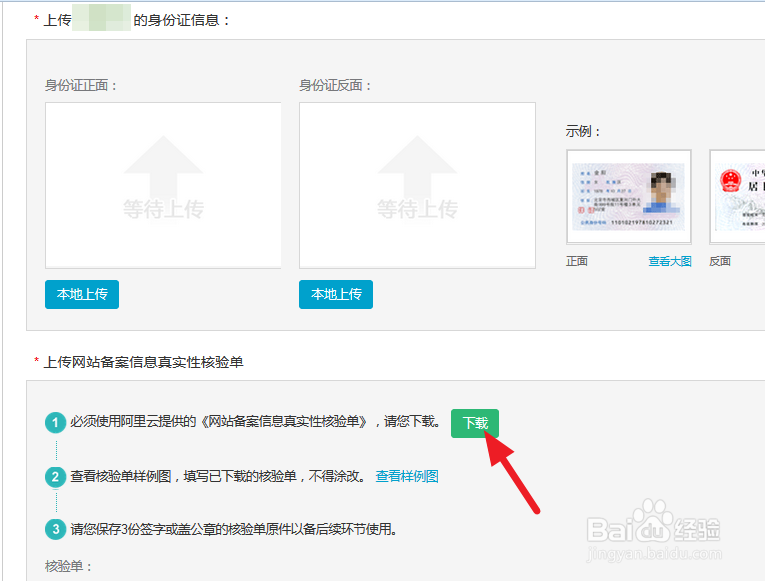Screen dimensions: 765x581
Task: Click the text 查看核验单样例图，填写已下载的核验单
Action: [183, 476]
